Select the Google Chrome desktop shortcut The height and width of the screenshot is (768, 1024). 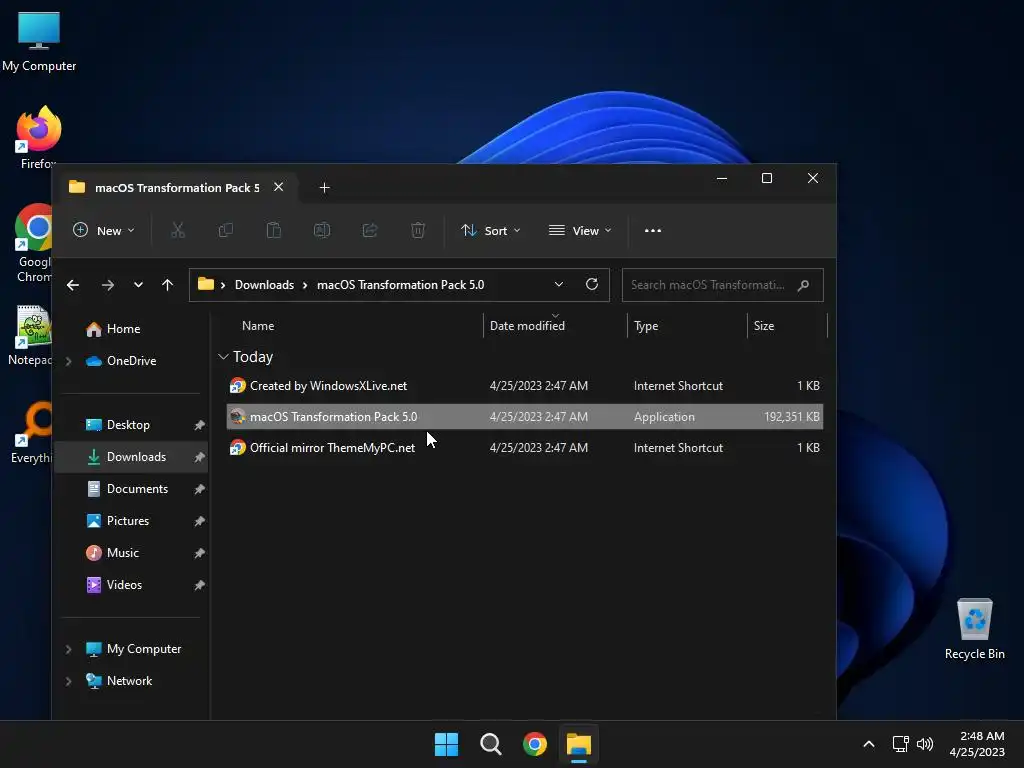point(34,242)
